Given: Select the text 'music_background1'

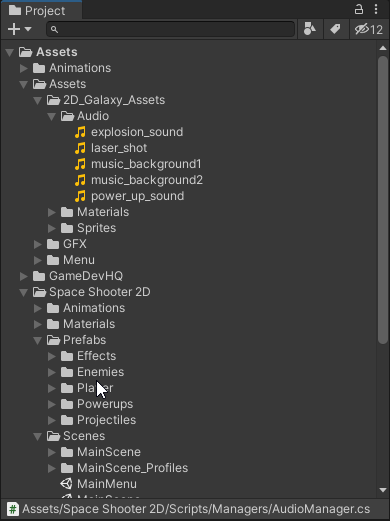Looking at the screenshot, I should (x=146, y=164).
